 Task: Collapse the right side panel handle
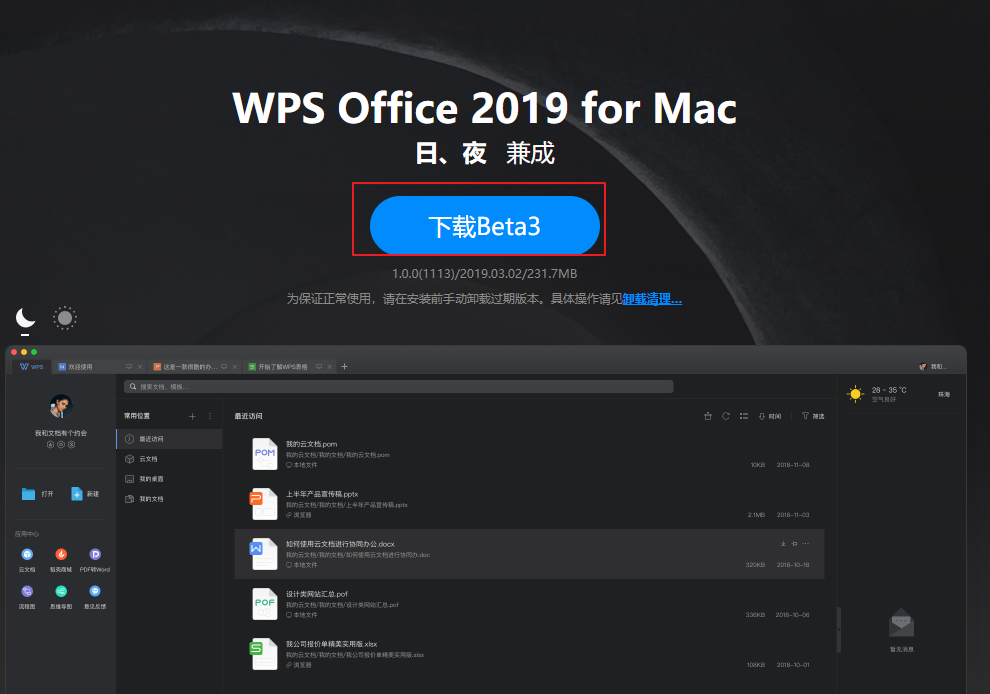(839, 630)
